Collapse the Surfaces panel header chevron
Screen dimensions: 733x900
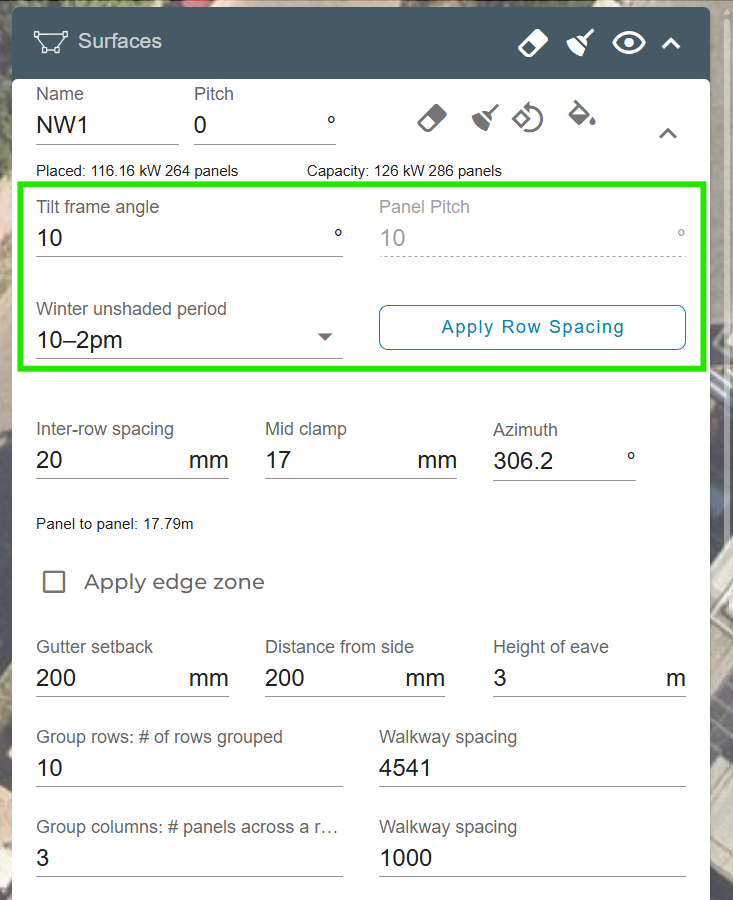(672, 43)
